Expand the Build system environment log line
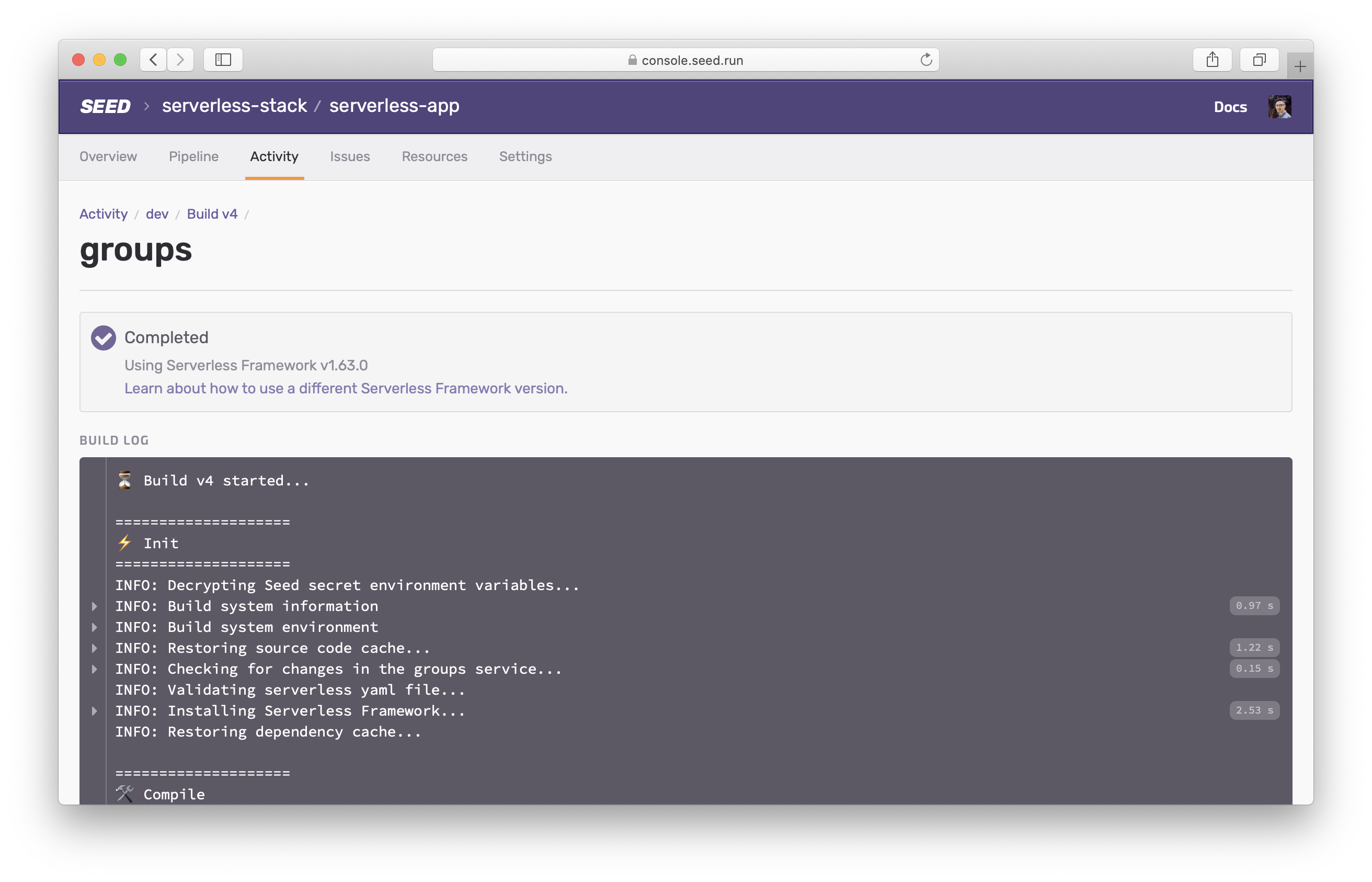 coord(95,627)
